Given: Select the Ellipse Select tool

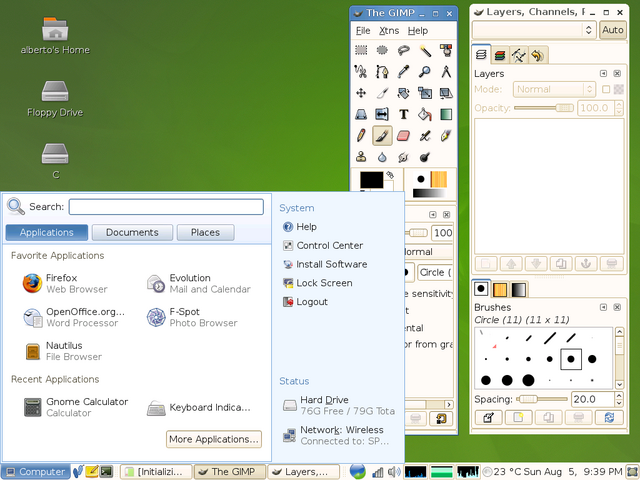Looking at the screenshot, I should (382, 51).
